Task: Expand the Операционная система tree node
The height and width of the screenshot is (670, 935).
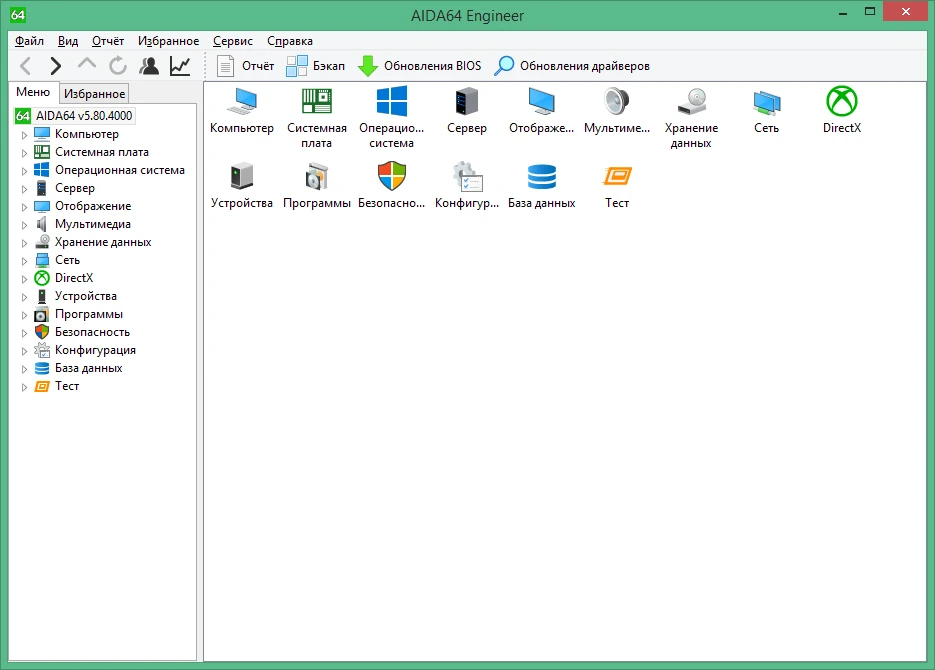Action: pos(24,171)
